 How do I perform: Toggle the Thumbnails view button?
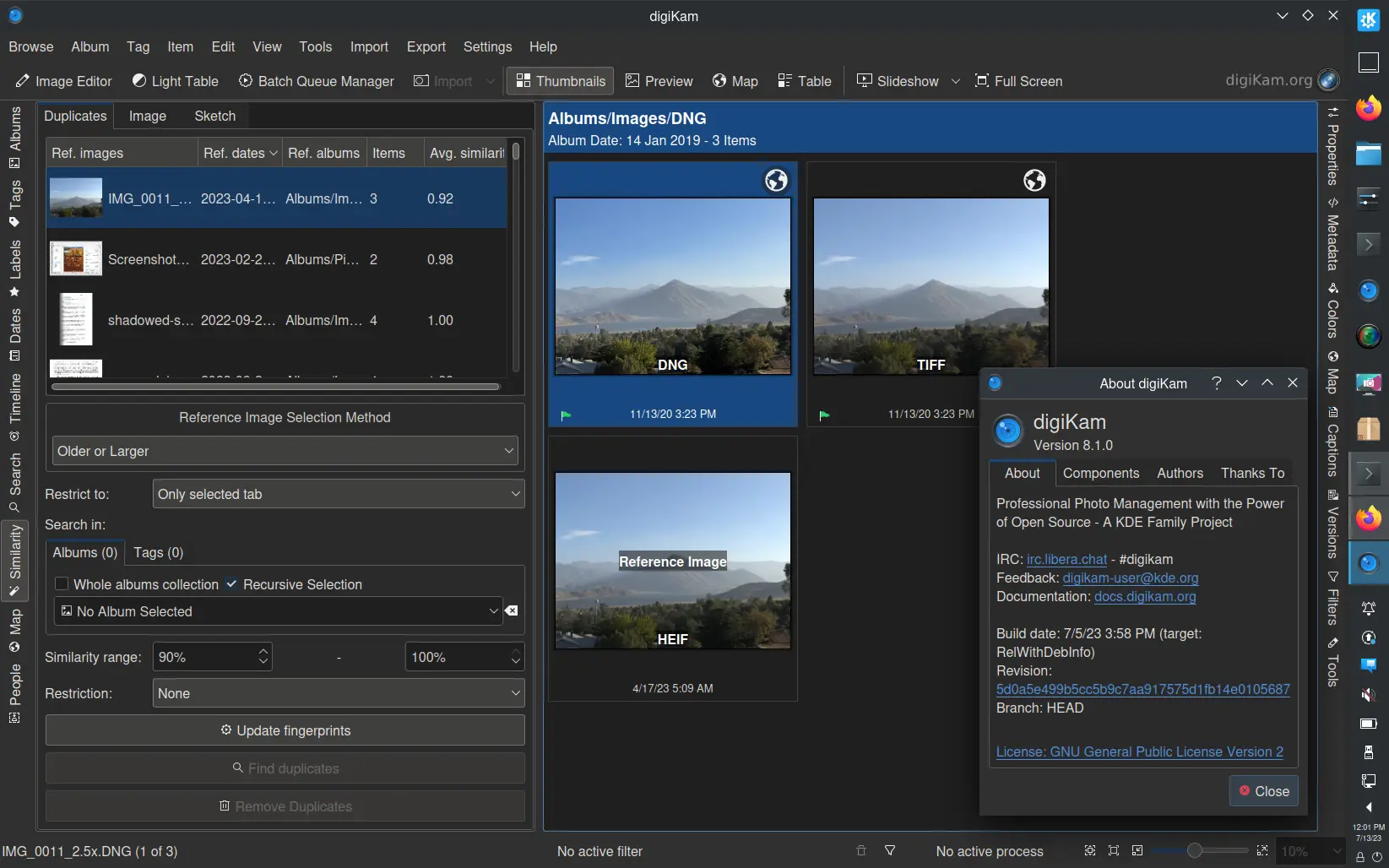point(561,81)
